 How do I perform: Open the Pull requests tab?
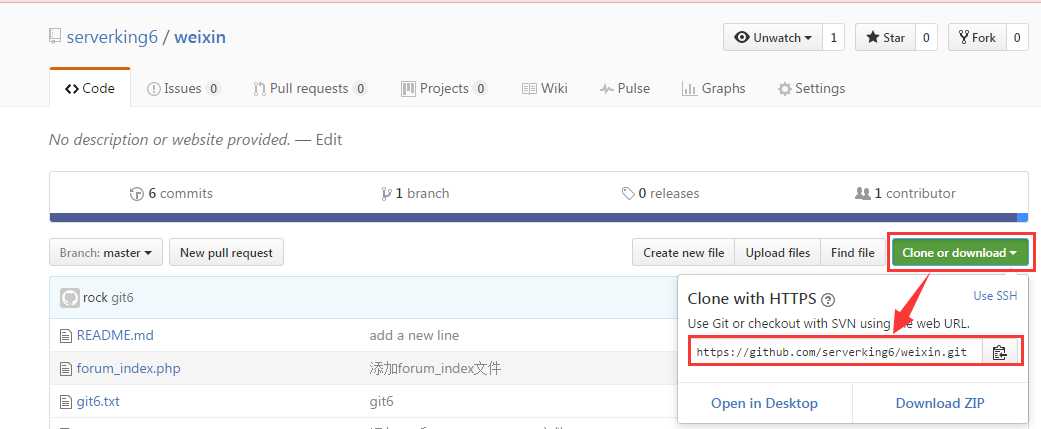tap(310, 88)
